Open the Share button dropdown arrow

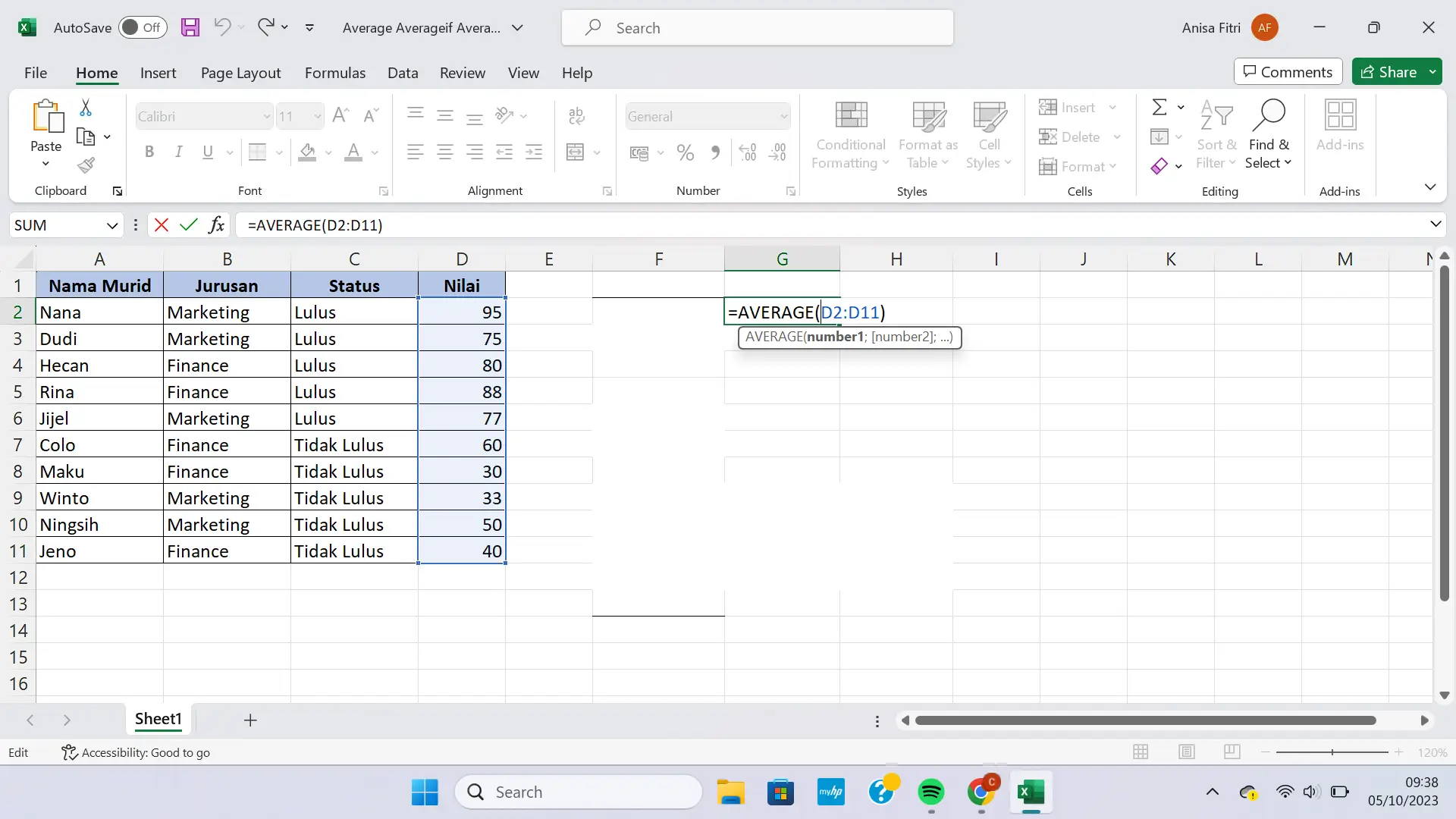tap(1432, 72)
